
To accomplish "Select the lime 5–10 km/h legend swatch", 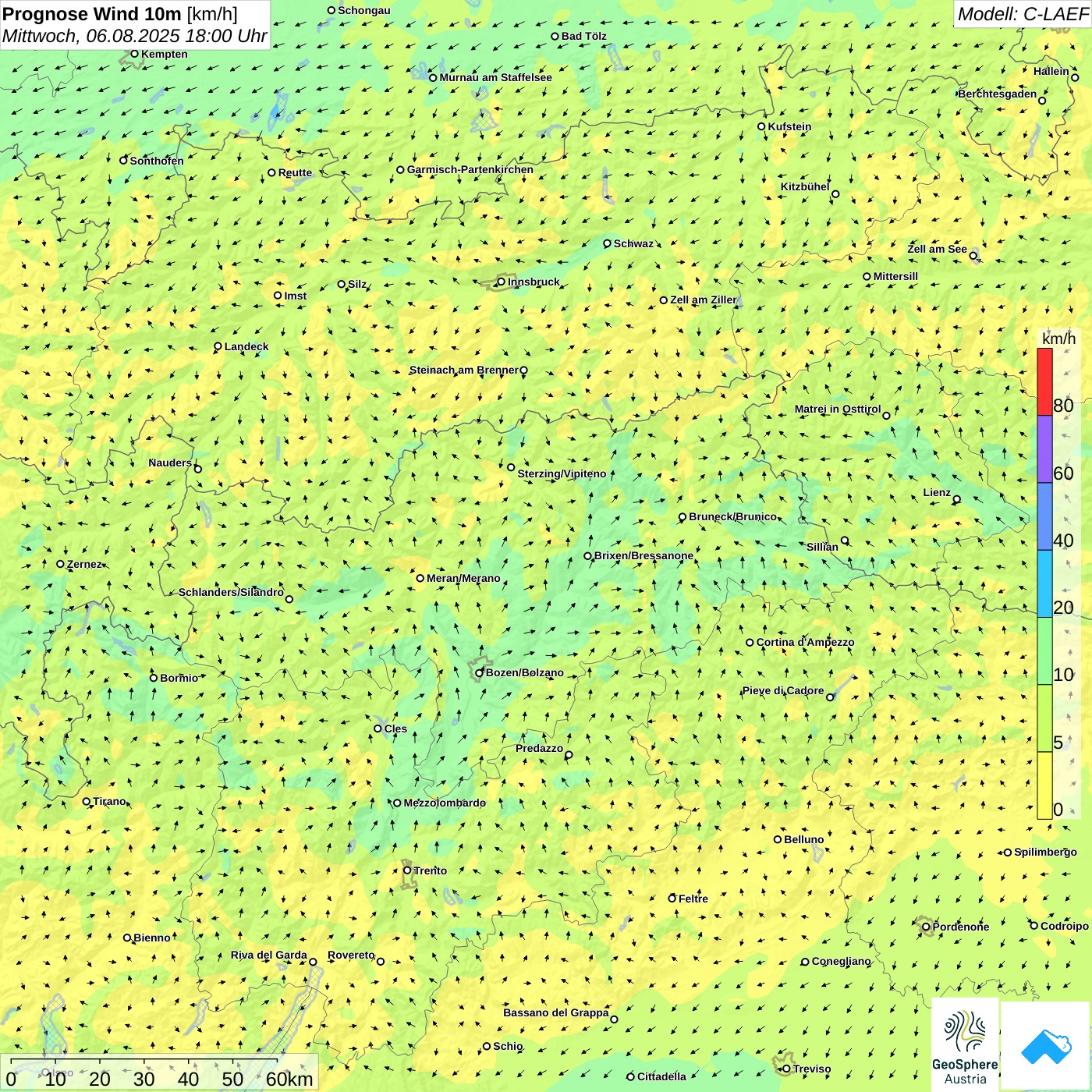I will click(1044, 718).
